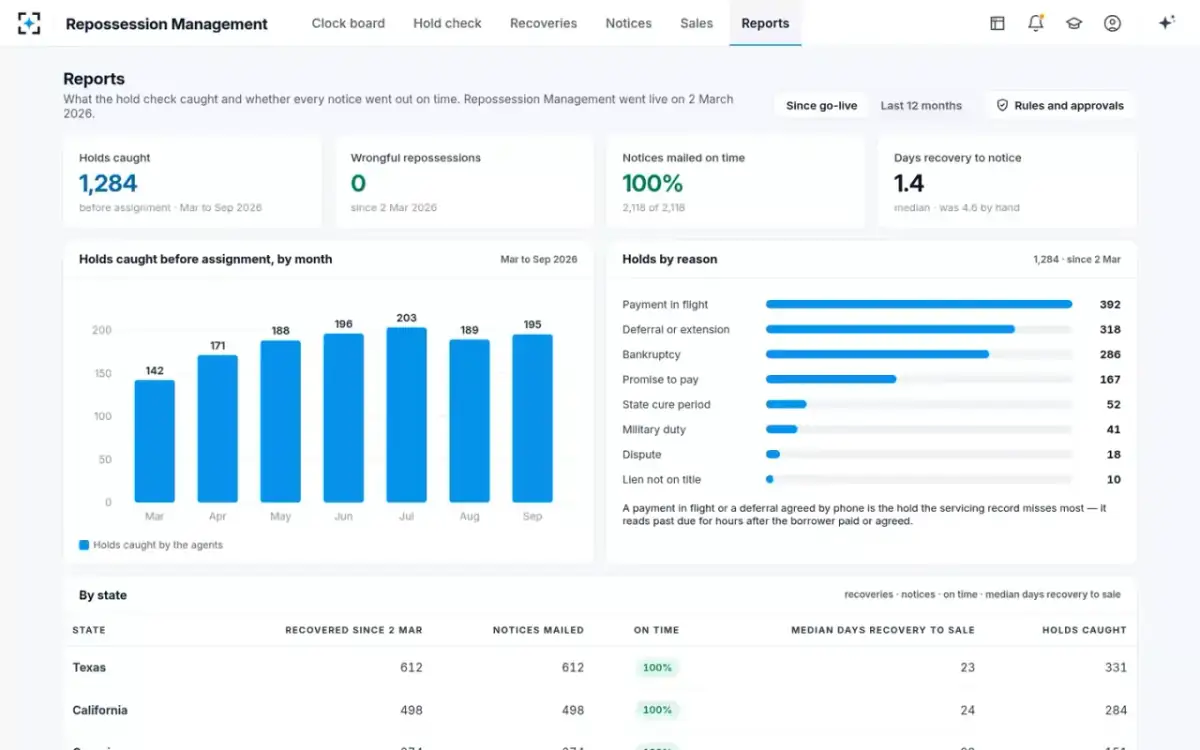Click the 100% on-time badge for California
The image size is (1200, 750).
click(x=657, y=710)
